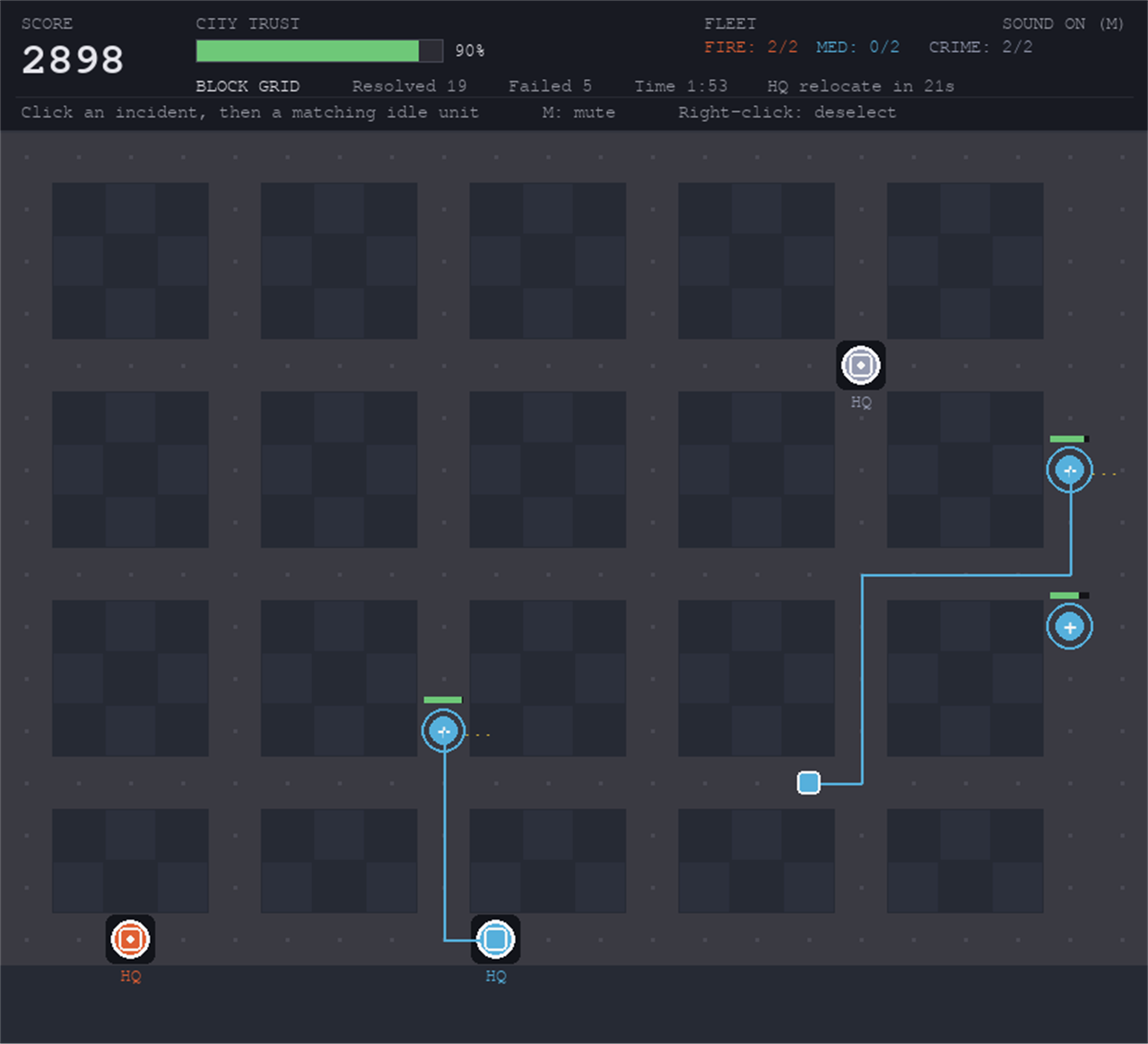Select the blue medical HQ station icon
This screenshot has width=1148, height=1044.
pos(495,939)
